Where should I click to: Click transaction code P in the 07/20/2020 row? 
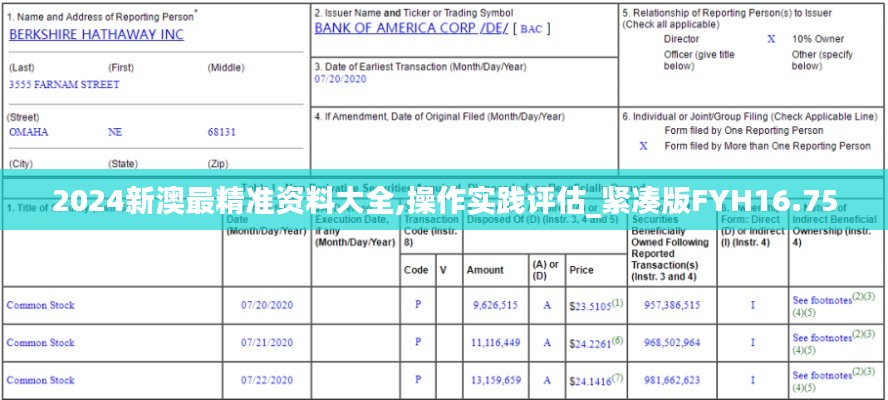pyautogui.click(x=418, y=304)
